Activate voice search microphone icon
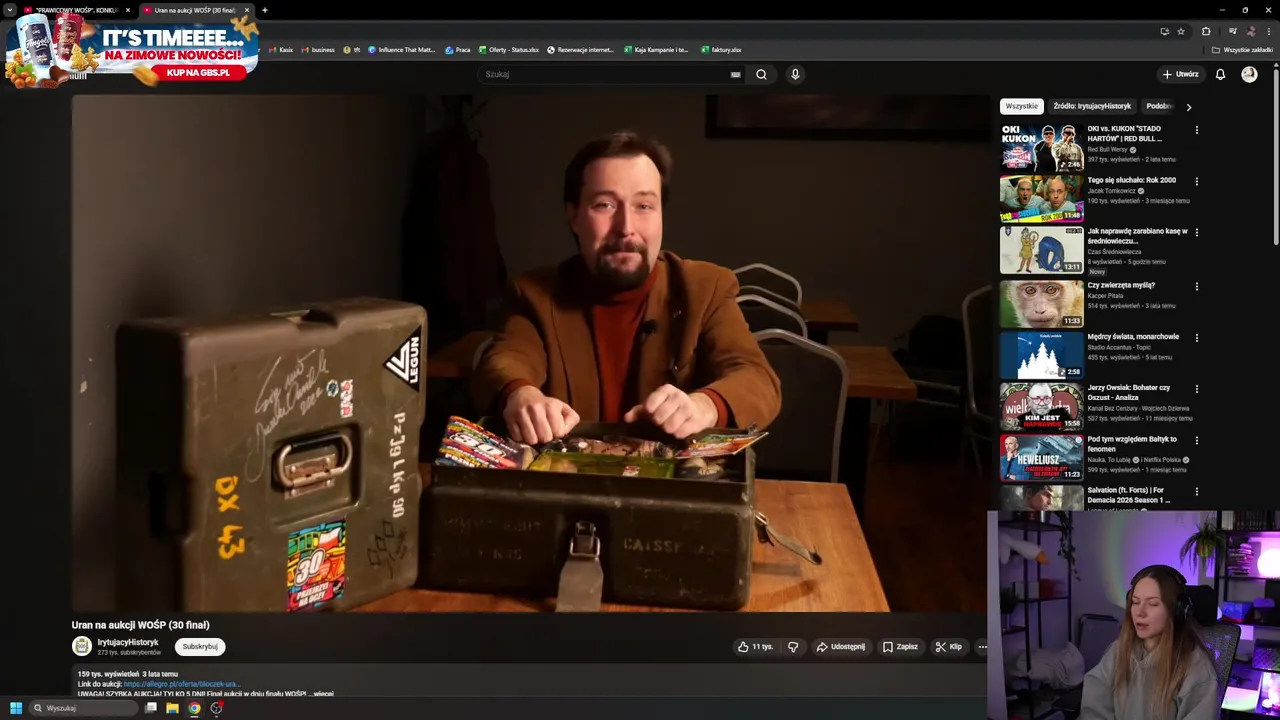 pyautogui.click(x=795, y=74)
